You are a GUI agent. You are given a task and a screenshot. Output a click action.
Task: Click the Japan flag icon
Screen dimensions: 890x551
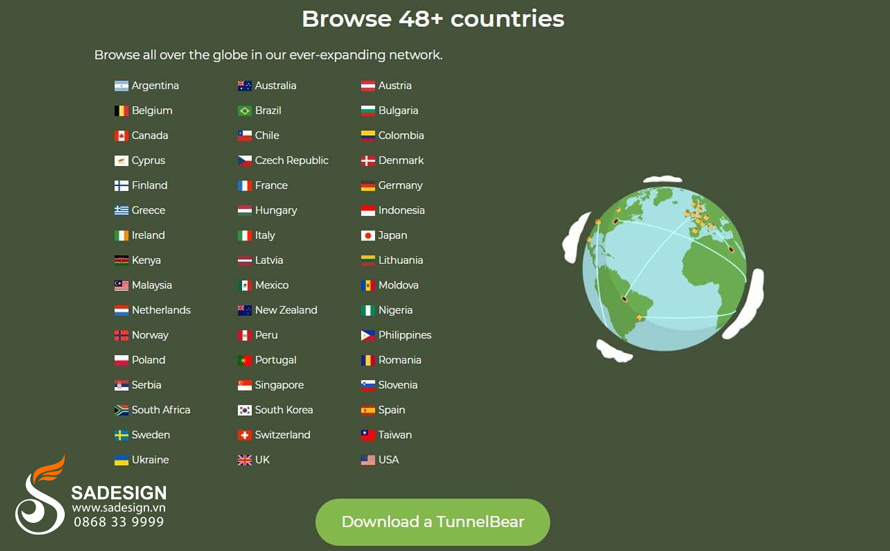(x=368, y=235)
